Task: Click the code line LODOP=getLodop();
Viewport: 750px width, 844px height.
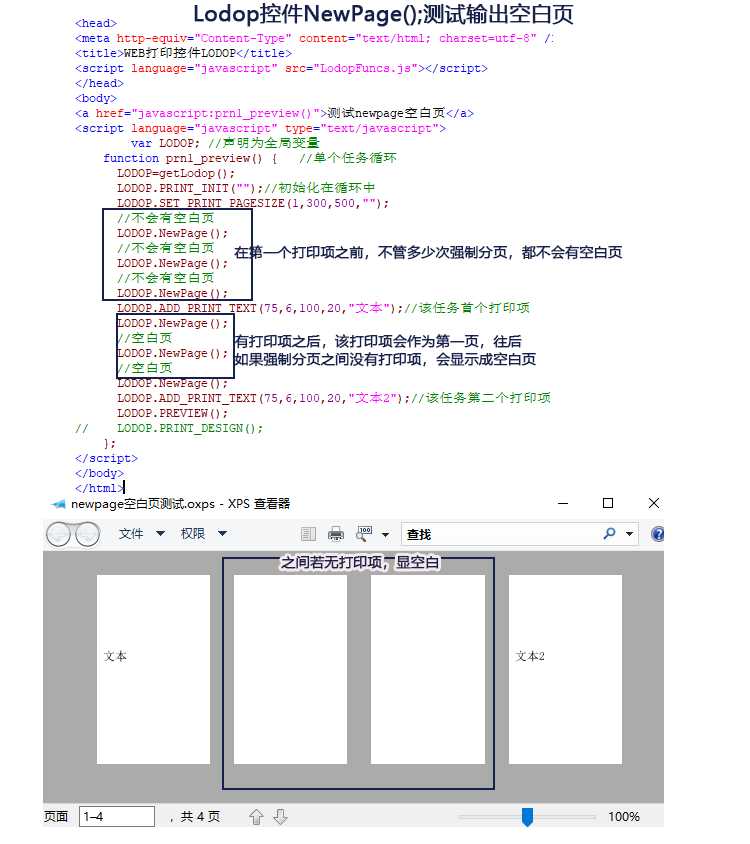Action: coord(176,173)
